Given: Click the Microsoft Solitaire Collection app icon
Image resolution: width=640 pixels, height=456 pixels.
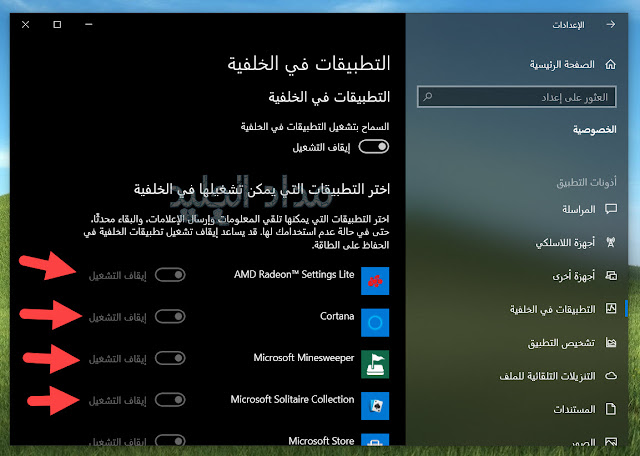Looking at the screenshot, I should (x=375, y=406).
